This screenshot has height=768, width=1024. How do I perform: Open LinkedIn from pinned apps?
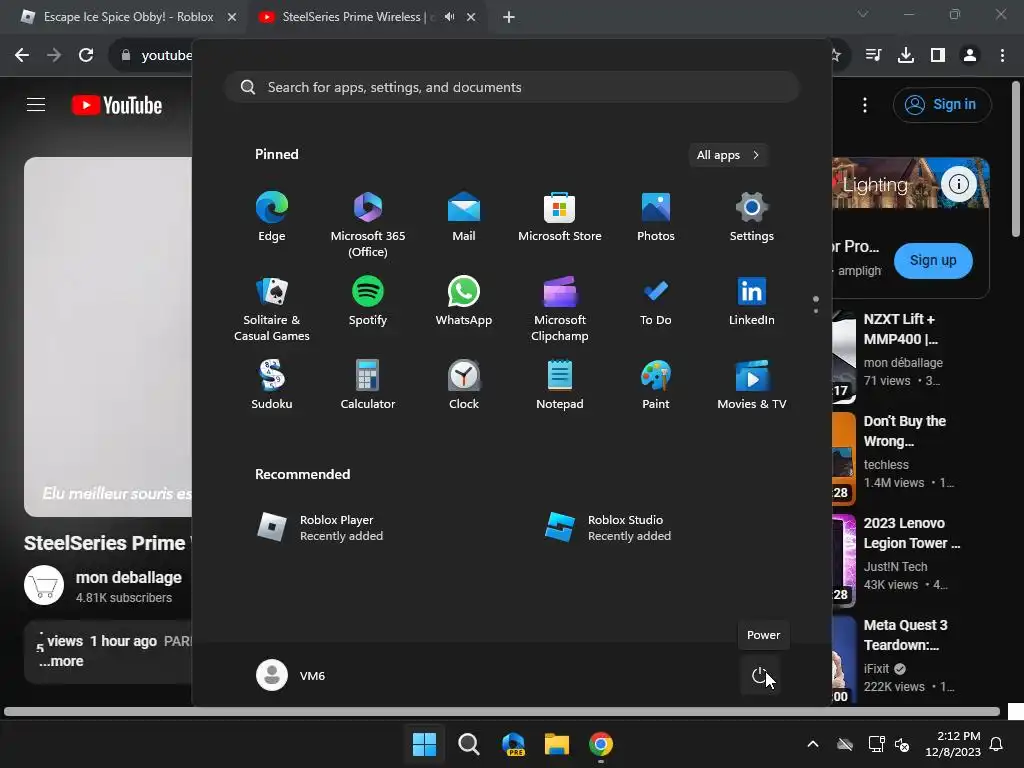[752, 301]
